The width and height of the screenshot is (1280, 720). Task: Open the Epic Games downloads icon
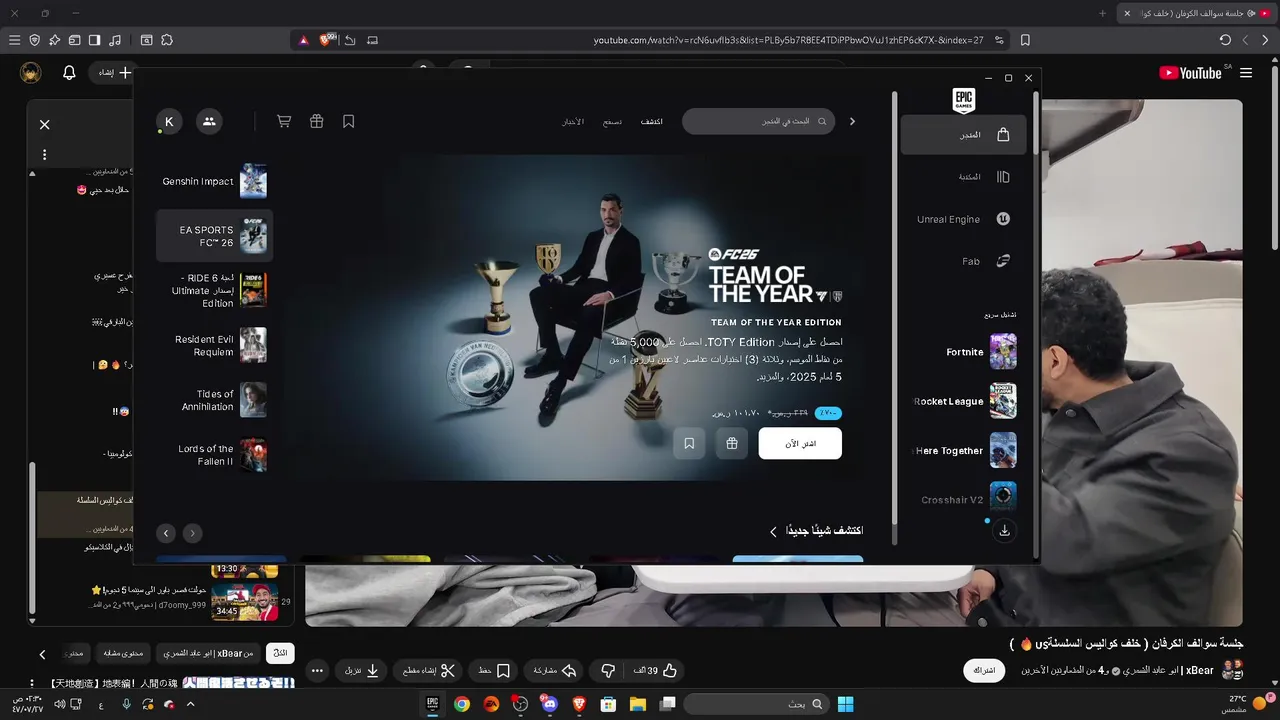tap(1004, 531)
